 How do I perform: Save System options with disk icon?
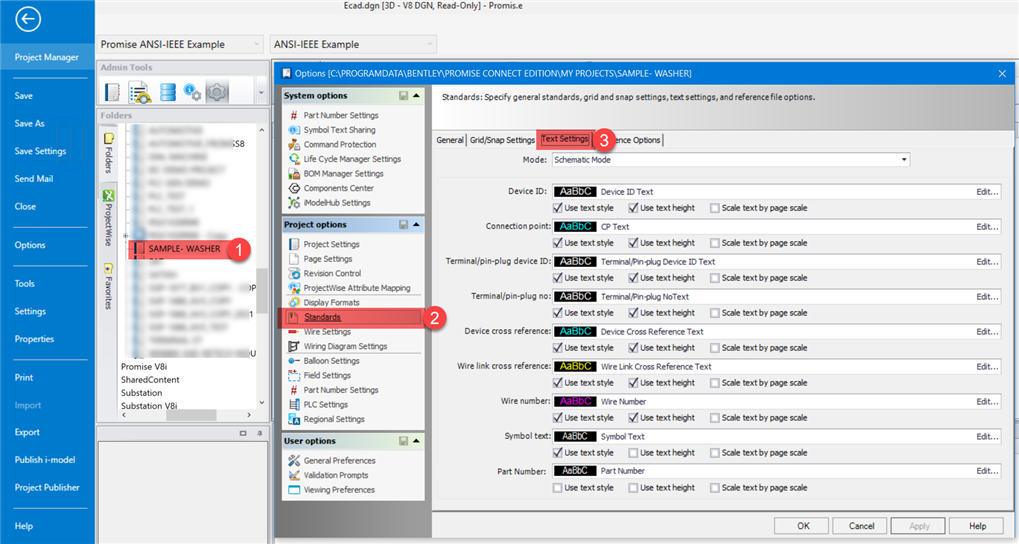[403, 96]
